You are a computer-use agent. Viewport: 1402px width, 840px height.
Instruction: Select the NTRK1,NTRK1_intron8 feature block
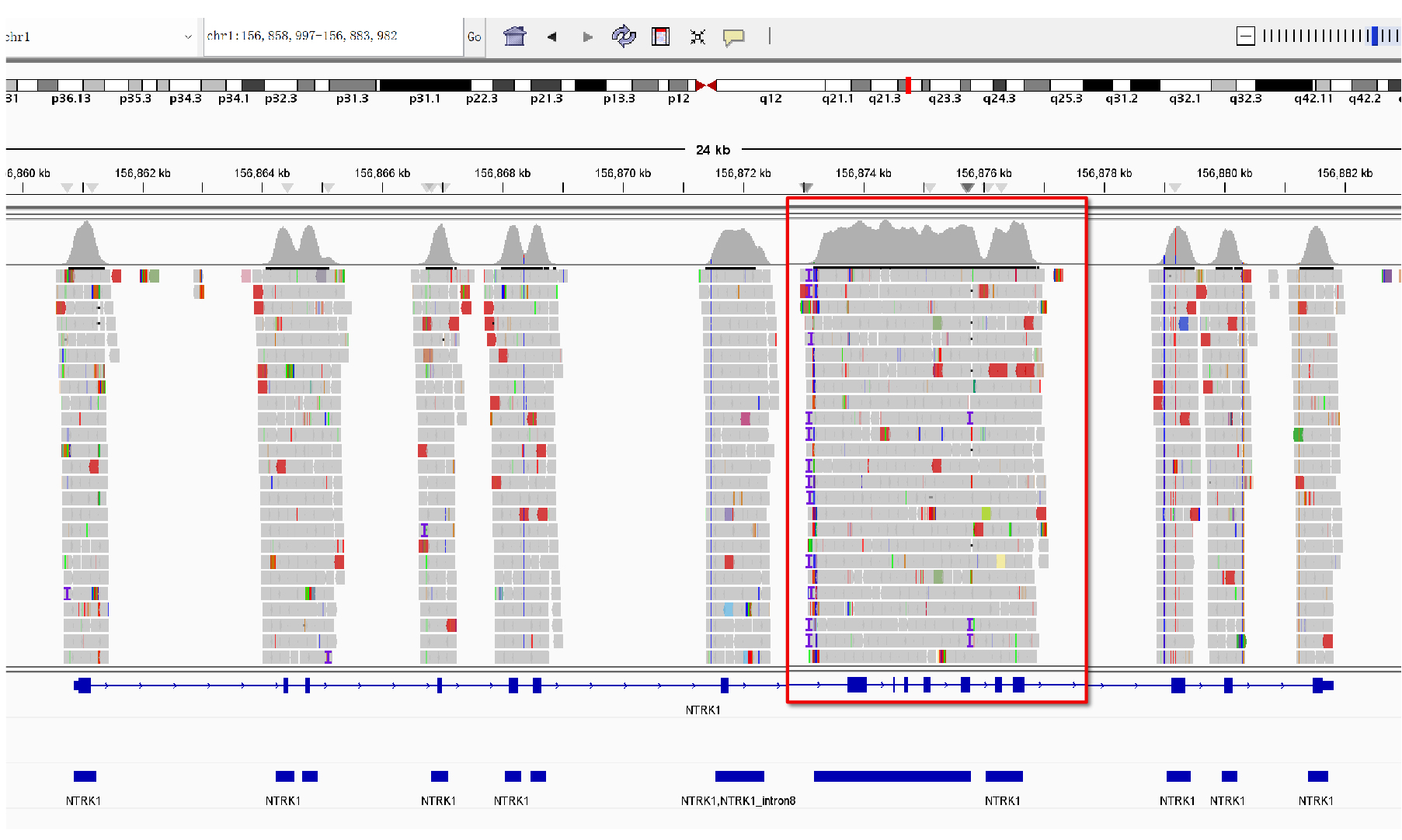(739, 776)
